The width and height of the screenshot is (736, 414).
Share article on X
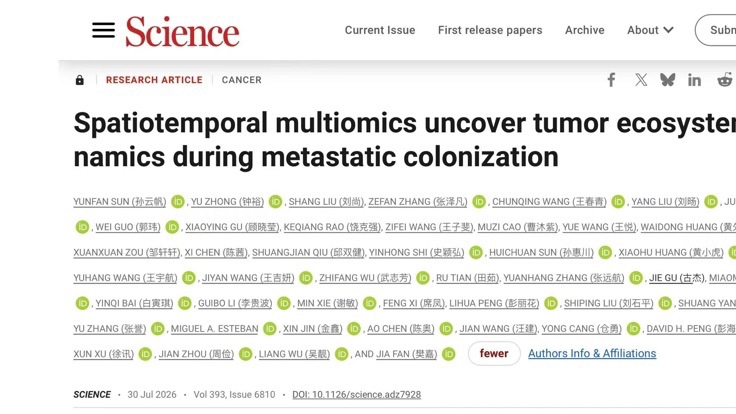641,80
